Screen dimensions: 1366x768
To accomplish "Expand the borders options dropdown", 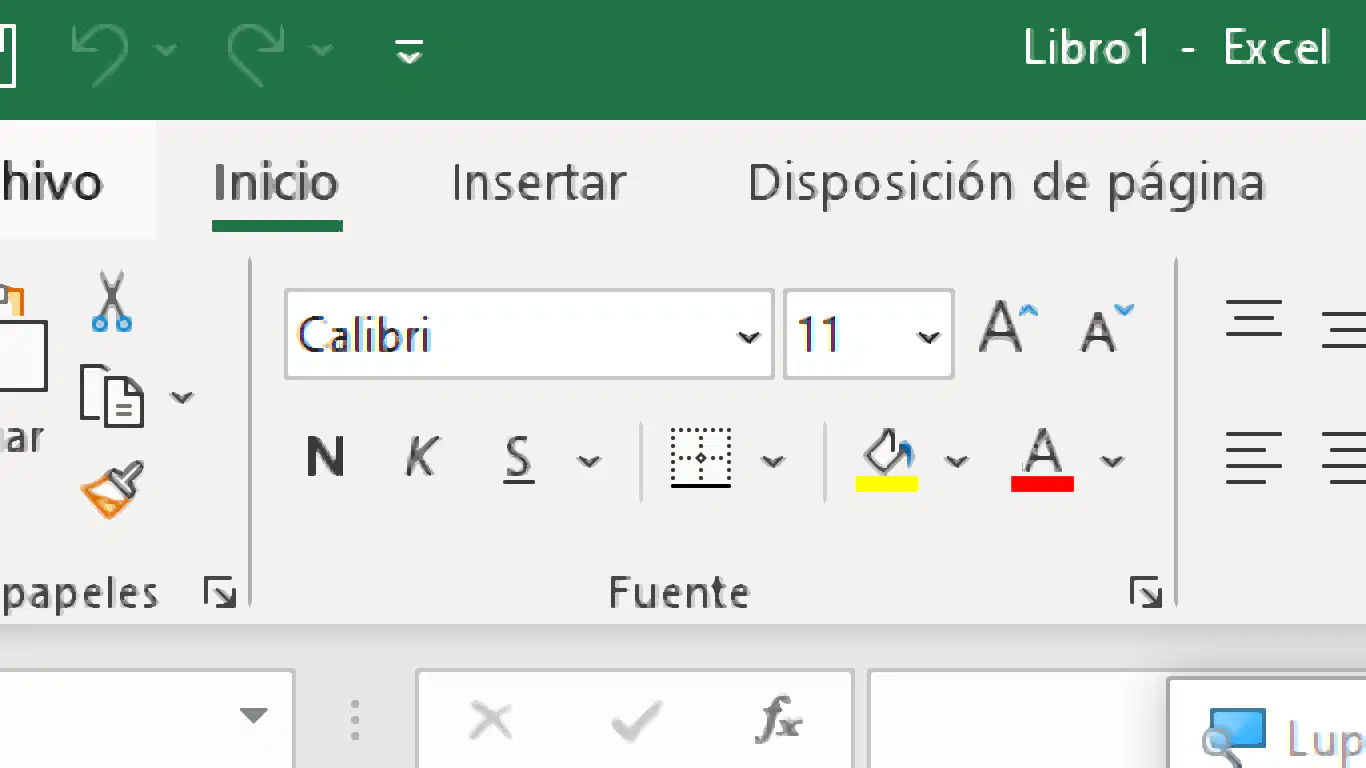I will [x=772, y=461].
